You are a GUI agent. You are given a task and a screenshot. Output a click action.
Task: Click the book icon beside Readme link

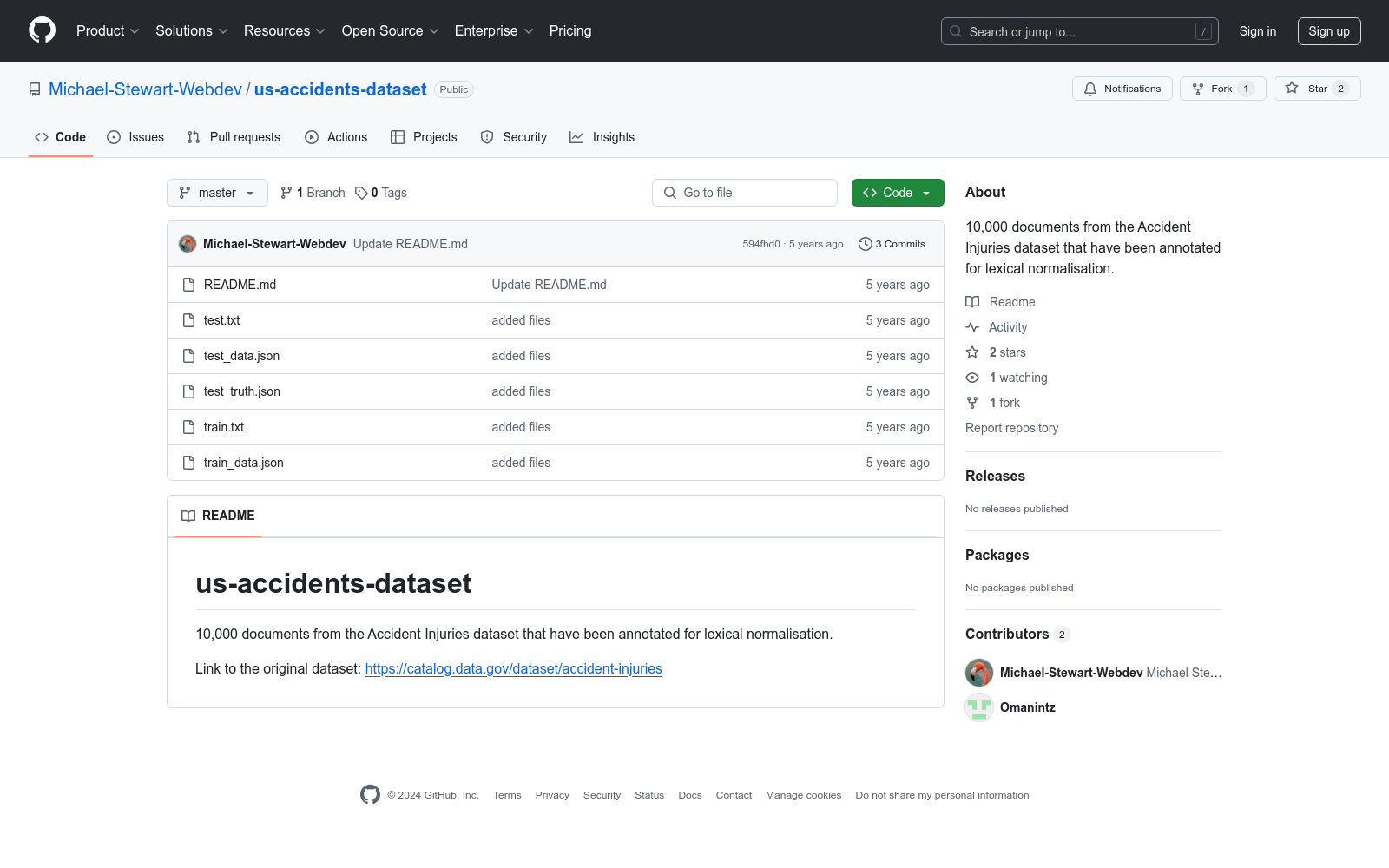[972, 302]
